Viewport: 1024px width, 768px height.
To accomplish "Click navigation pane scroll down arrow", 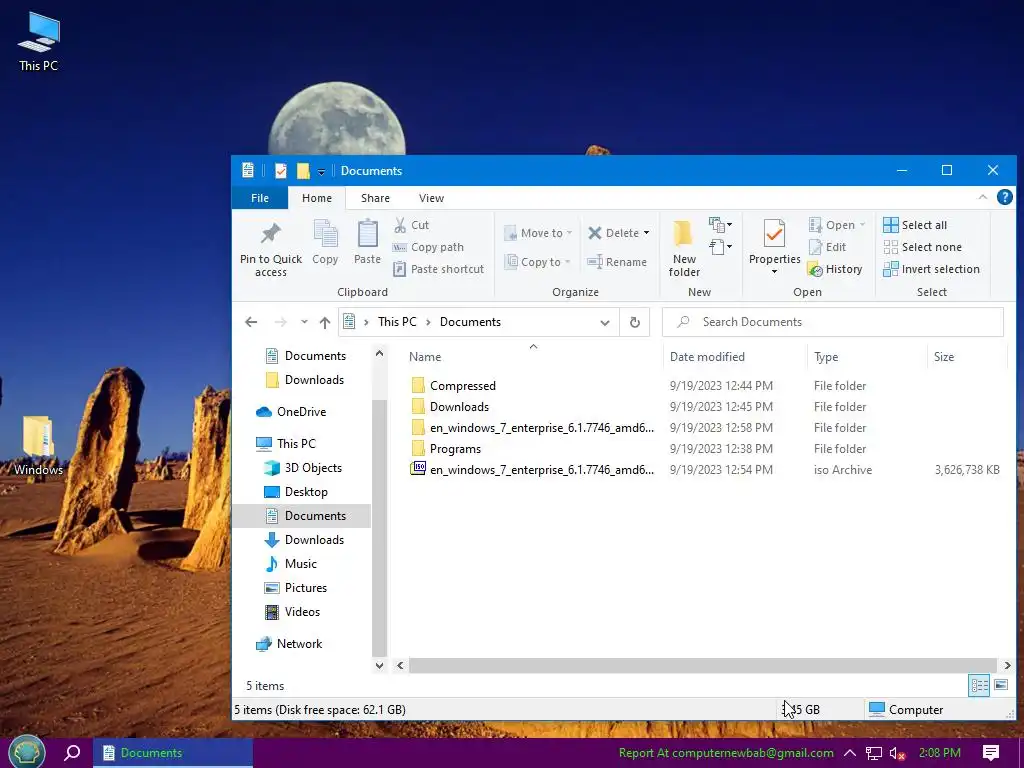I will click(x=379, y=665).
